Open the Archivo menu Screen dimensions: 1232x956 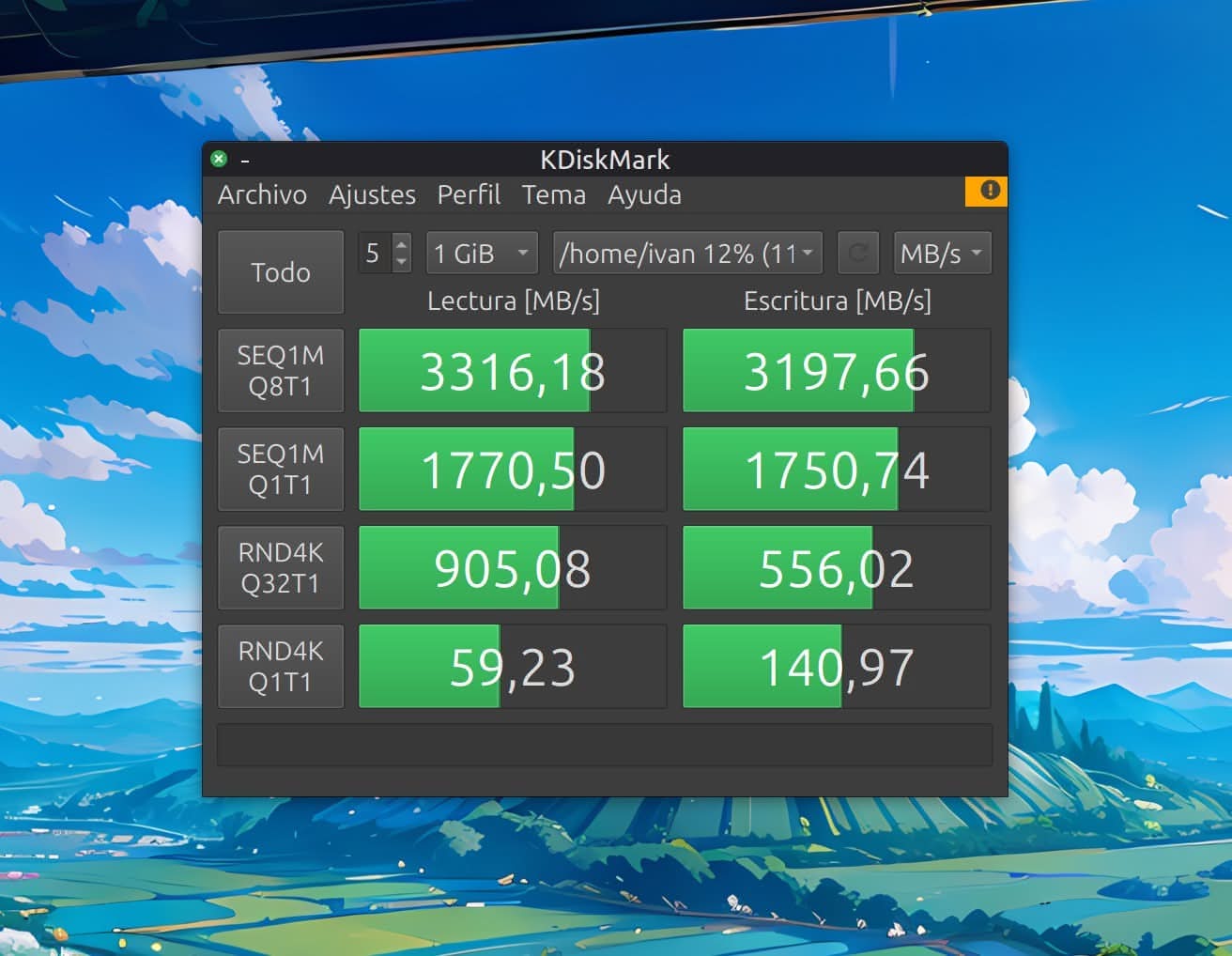tap(262, 195)
